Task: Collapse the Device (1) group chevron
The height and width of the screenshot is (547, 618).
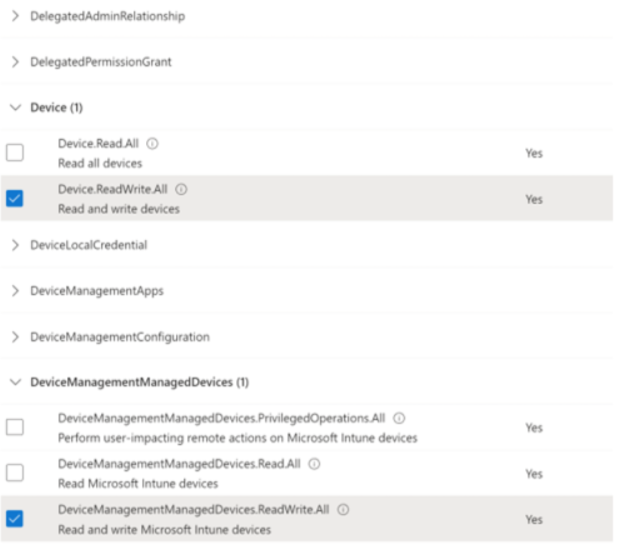Action: pyautogui.click(x=15, y=107)
